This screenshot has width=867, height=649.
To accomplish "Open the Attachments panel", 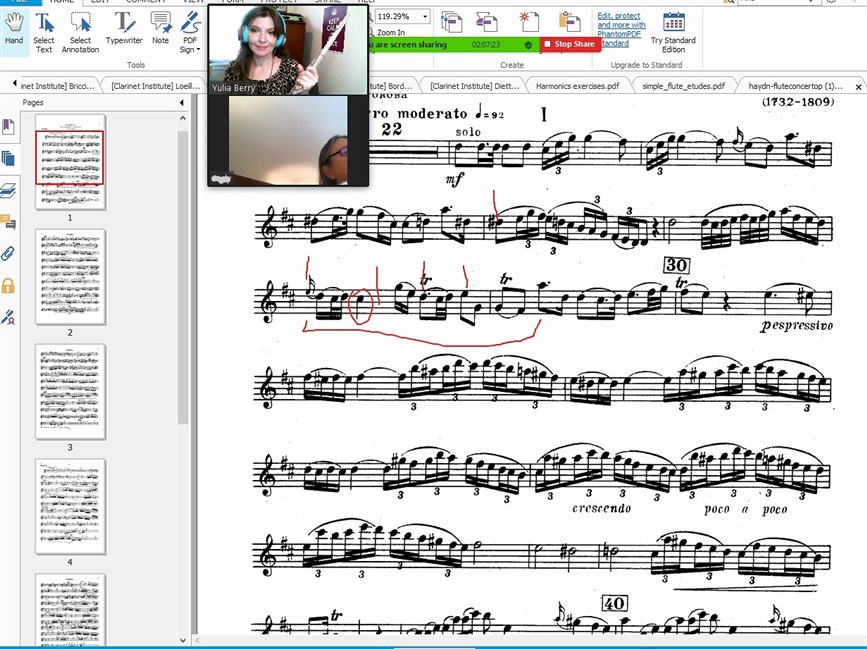I will [x=8, y=254].
